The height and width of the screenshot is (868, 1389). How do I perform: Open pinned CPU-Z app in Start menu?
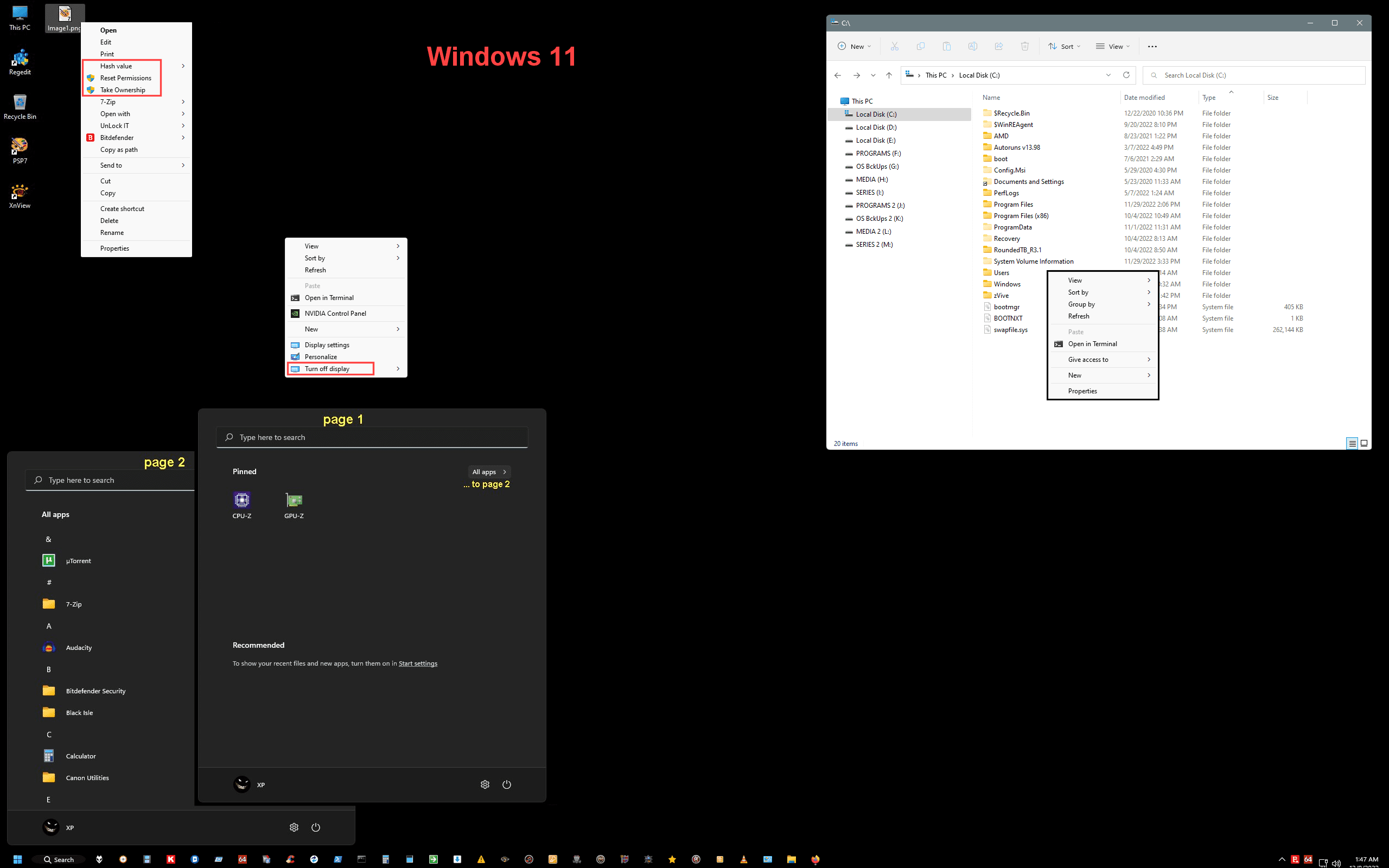point(241,505)
